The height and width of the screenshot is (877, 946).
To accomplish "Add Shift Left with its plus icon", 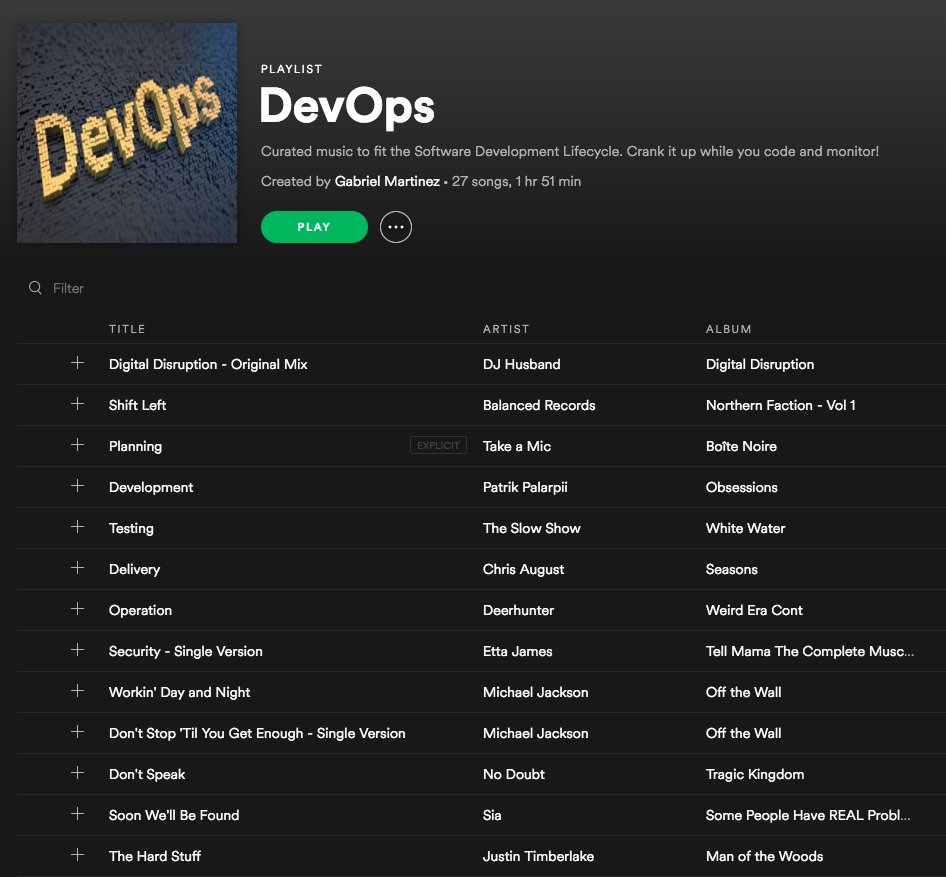I will point(77,404).
